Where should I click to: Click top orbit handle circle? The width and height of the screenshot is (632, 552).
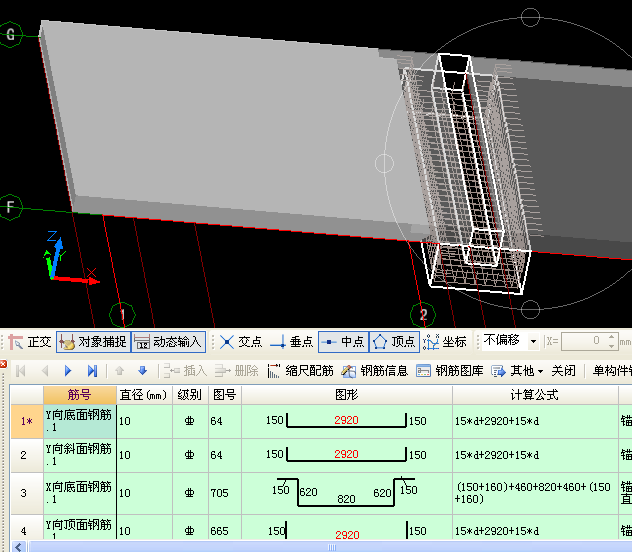click(x=530, y=17)
